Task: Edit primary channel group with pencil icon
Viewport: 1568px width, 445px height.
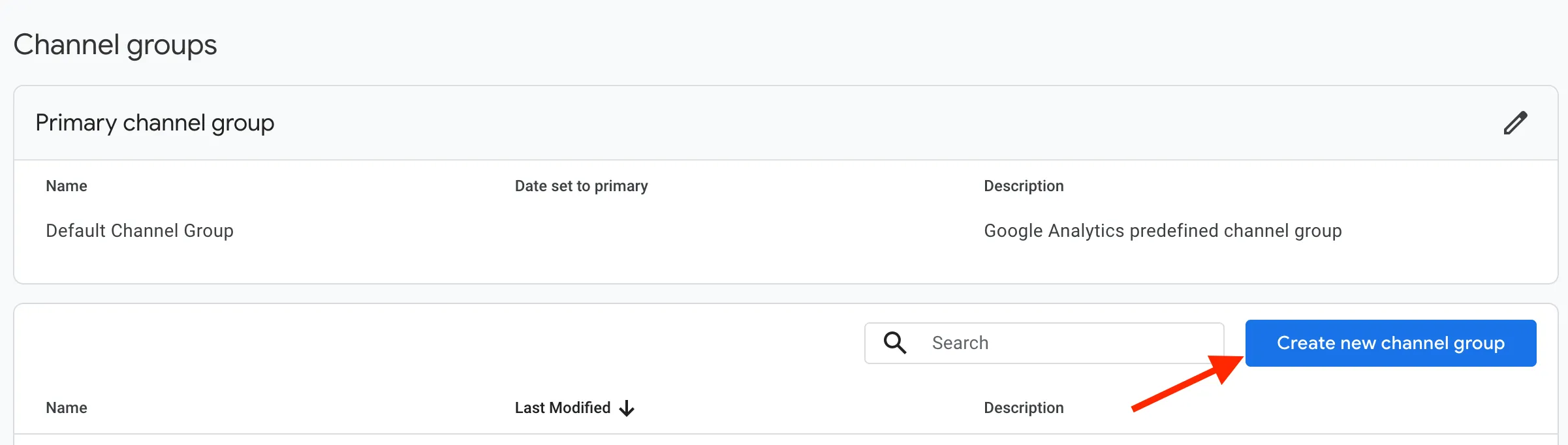Action: click(1515, 123)
